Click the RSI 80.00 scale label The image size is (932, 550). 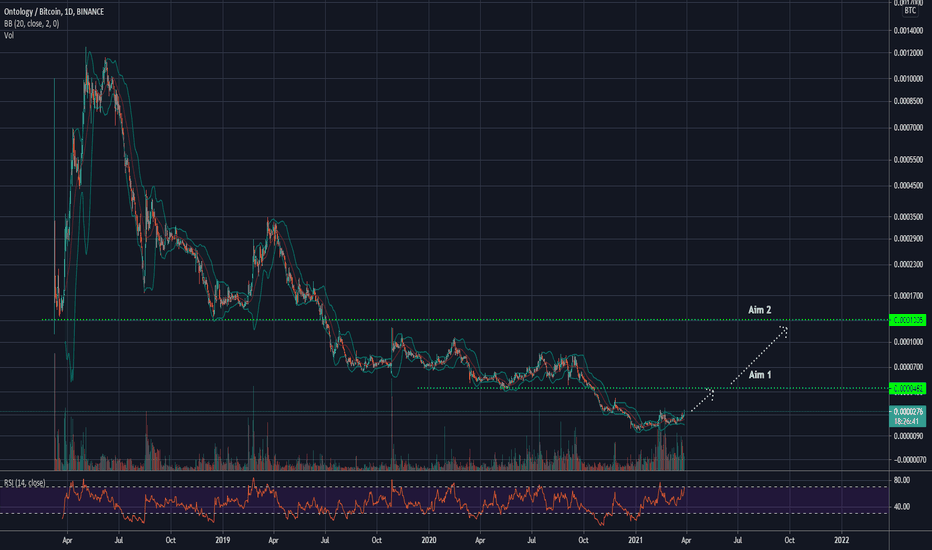(x=902, y=480)
